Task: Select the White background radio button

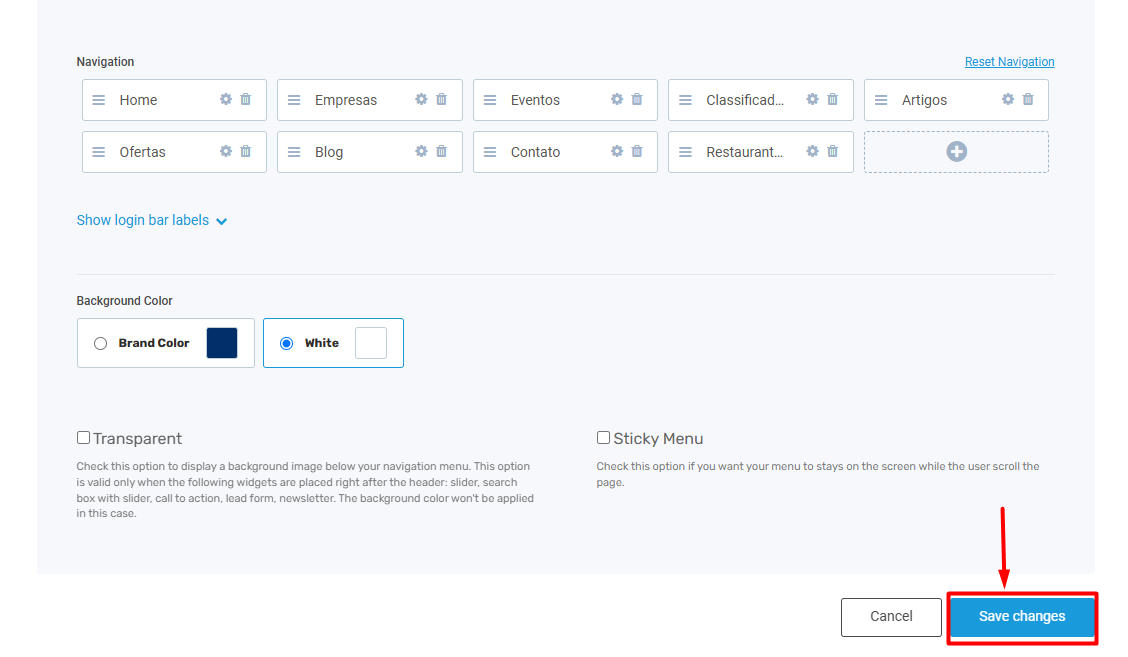Action: click(x=286, y=343)
